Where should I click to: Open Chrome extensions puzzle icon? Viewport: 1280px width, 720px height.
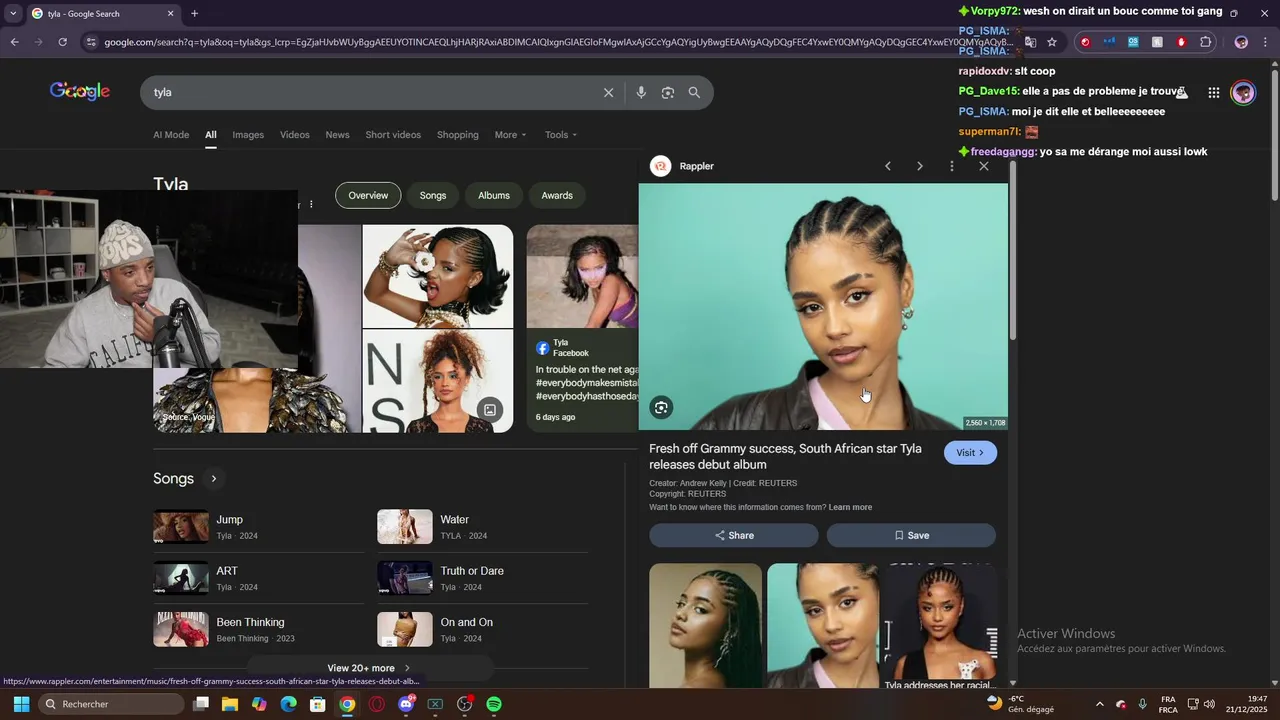tap(1206, 42)
